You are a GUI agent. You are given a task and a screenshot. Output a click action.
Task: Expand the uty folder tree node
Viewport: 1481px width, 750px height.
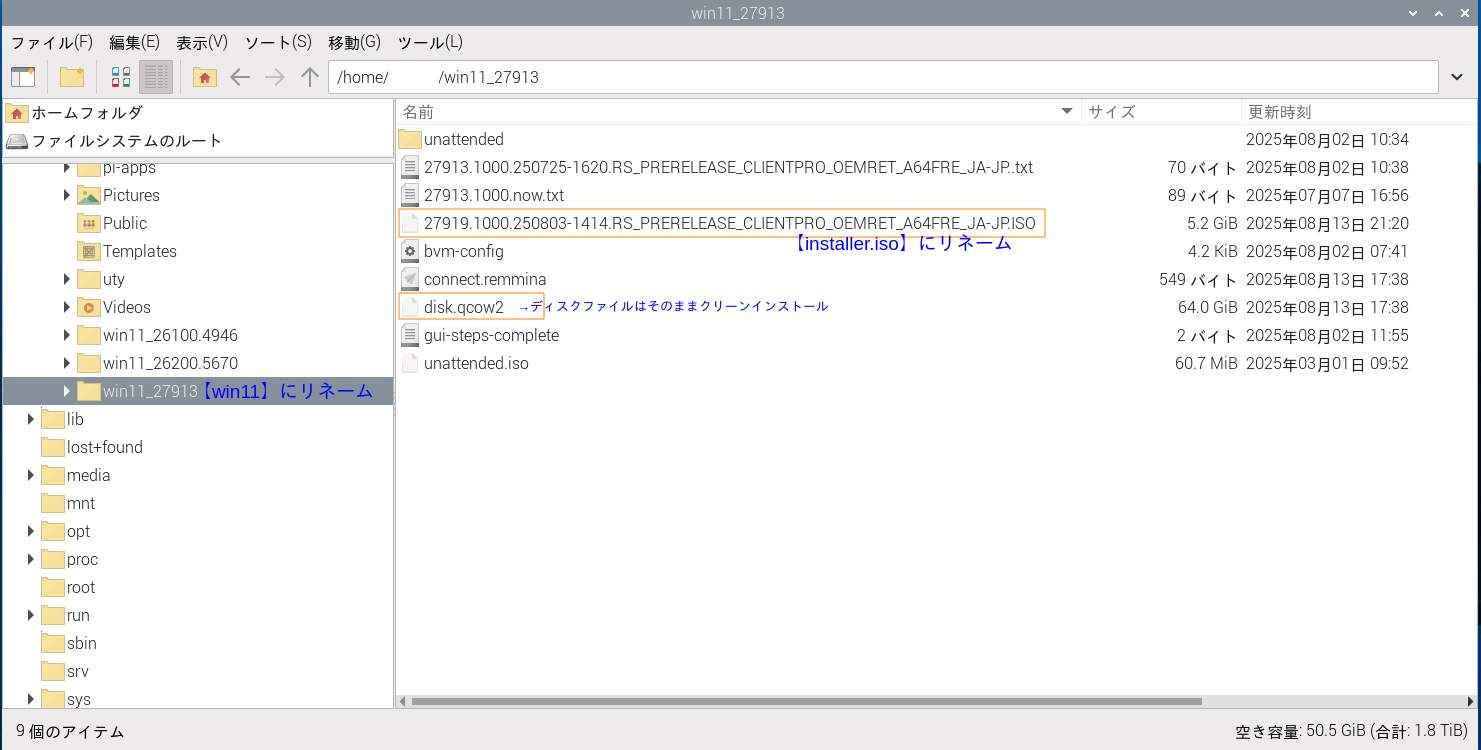pos(67,279)
